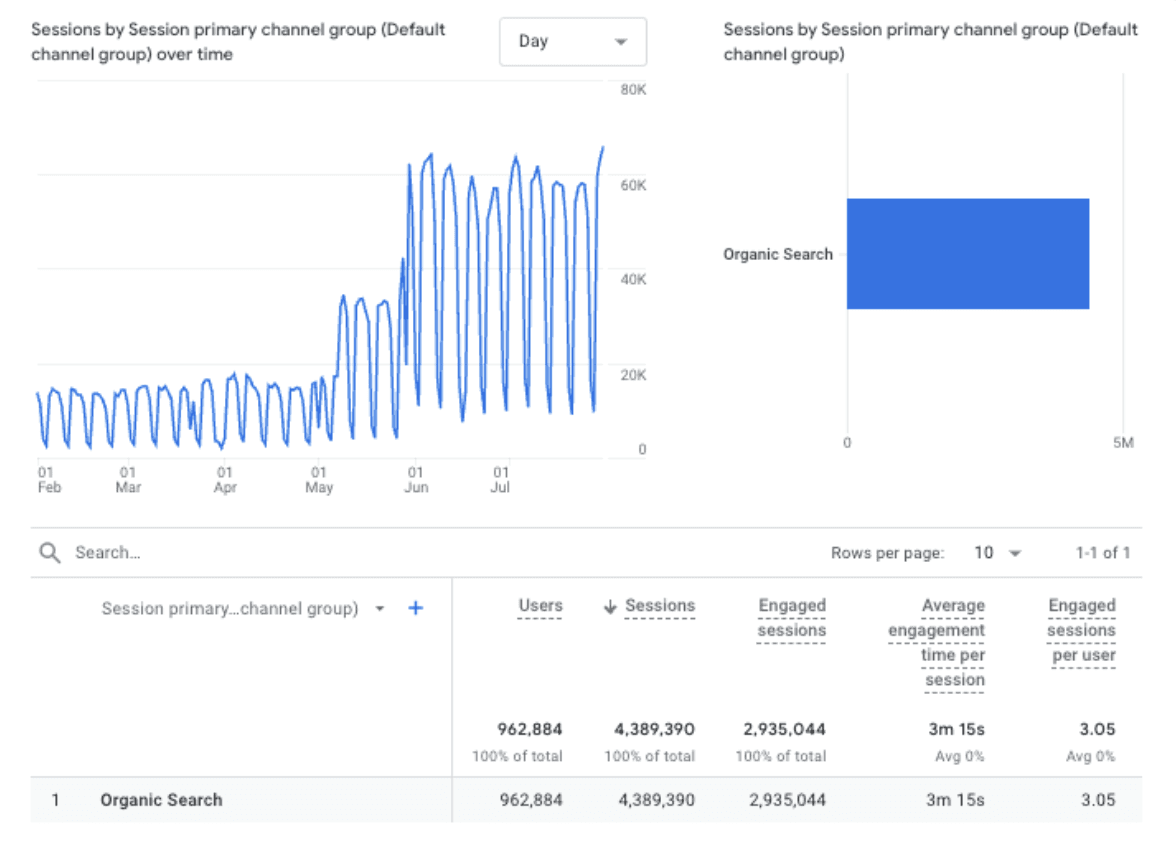
Task: Click the Sessions column header with sort arrow
Action: pyautogui.click(x=650, y=605)
